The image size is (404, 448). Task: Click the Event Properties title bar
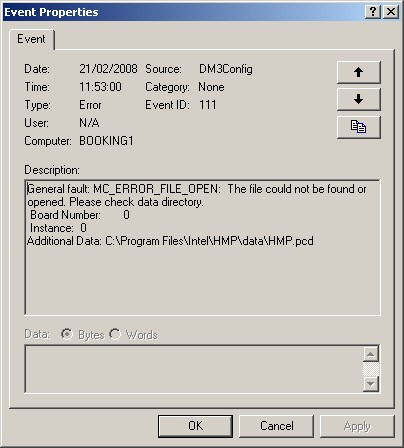tap(183, 12)
